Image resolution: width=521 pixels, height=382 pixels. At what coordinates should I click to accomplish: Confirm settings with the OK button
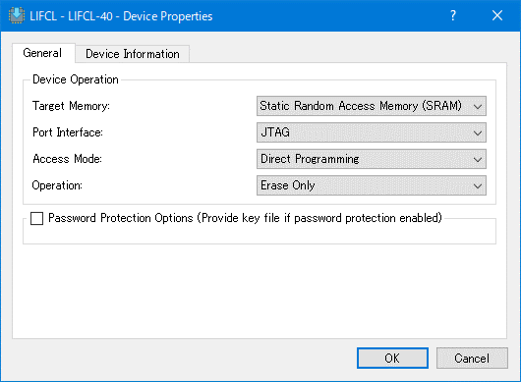pyautogui.click(x=393, y=358)
